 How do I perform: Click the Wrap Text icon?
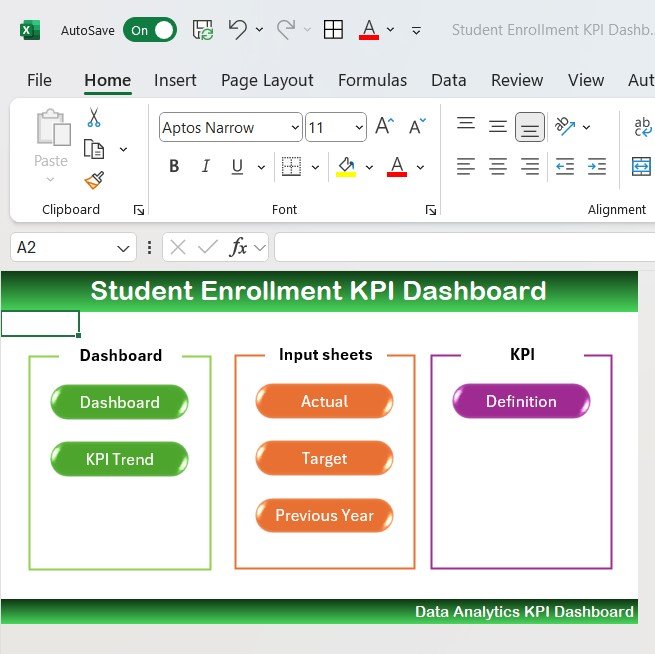[642, 127]
